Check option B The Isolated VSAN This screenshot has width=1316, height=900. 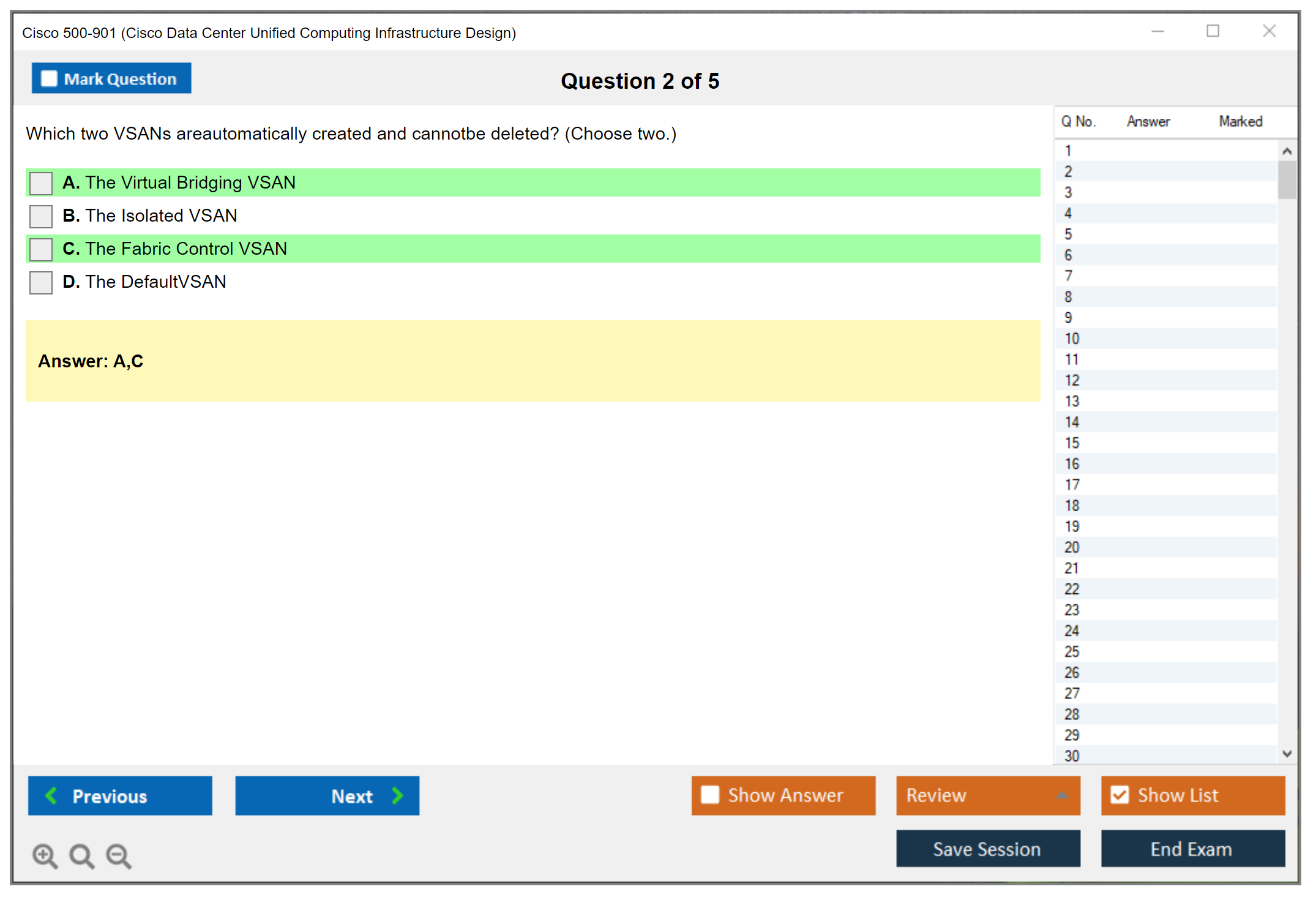tap(41, 216)
